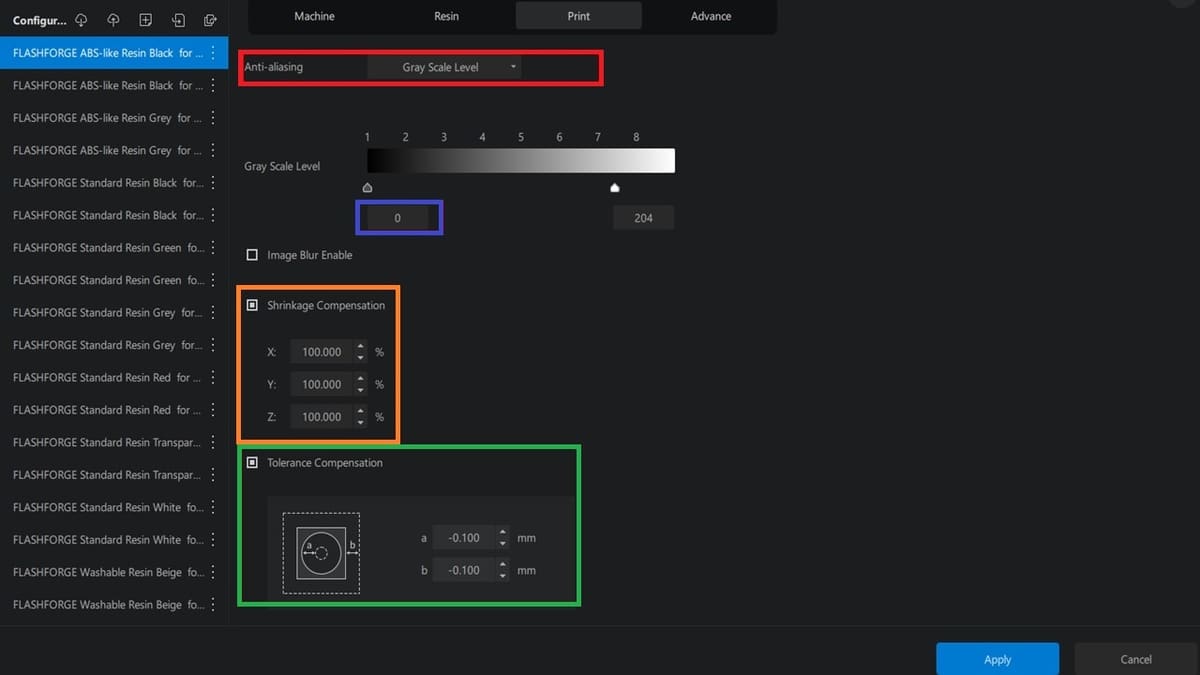This screenshot has width=1200, height=675.
Task: Switch to the Machine tab
Action: pyautogui.click(x=314, y=16)
